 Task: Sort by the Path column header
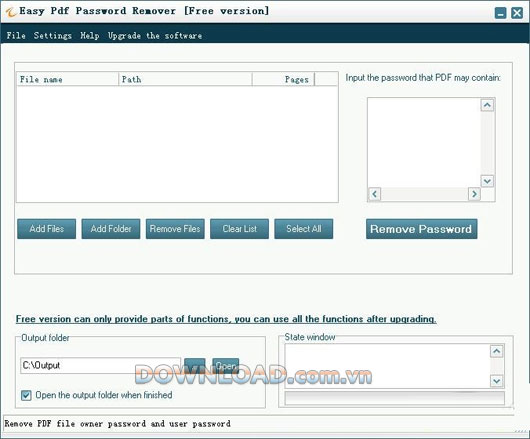[x=185, y=79]
